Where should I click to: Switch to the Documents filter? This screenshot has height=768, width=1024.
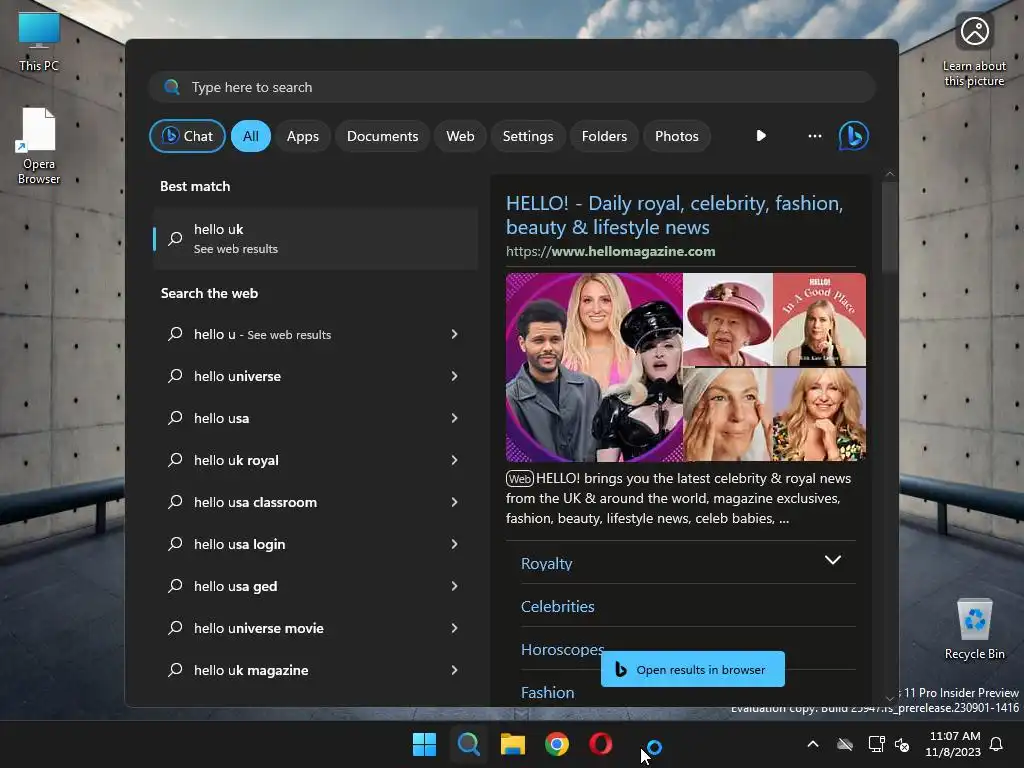coord(382,136)
